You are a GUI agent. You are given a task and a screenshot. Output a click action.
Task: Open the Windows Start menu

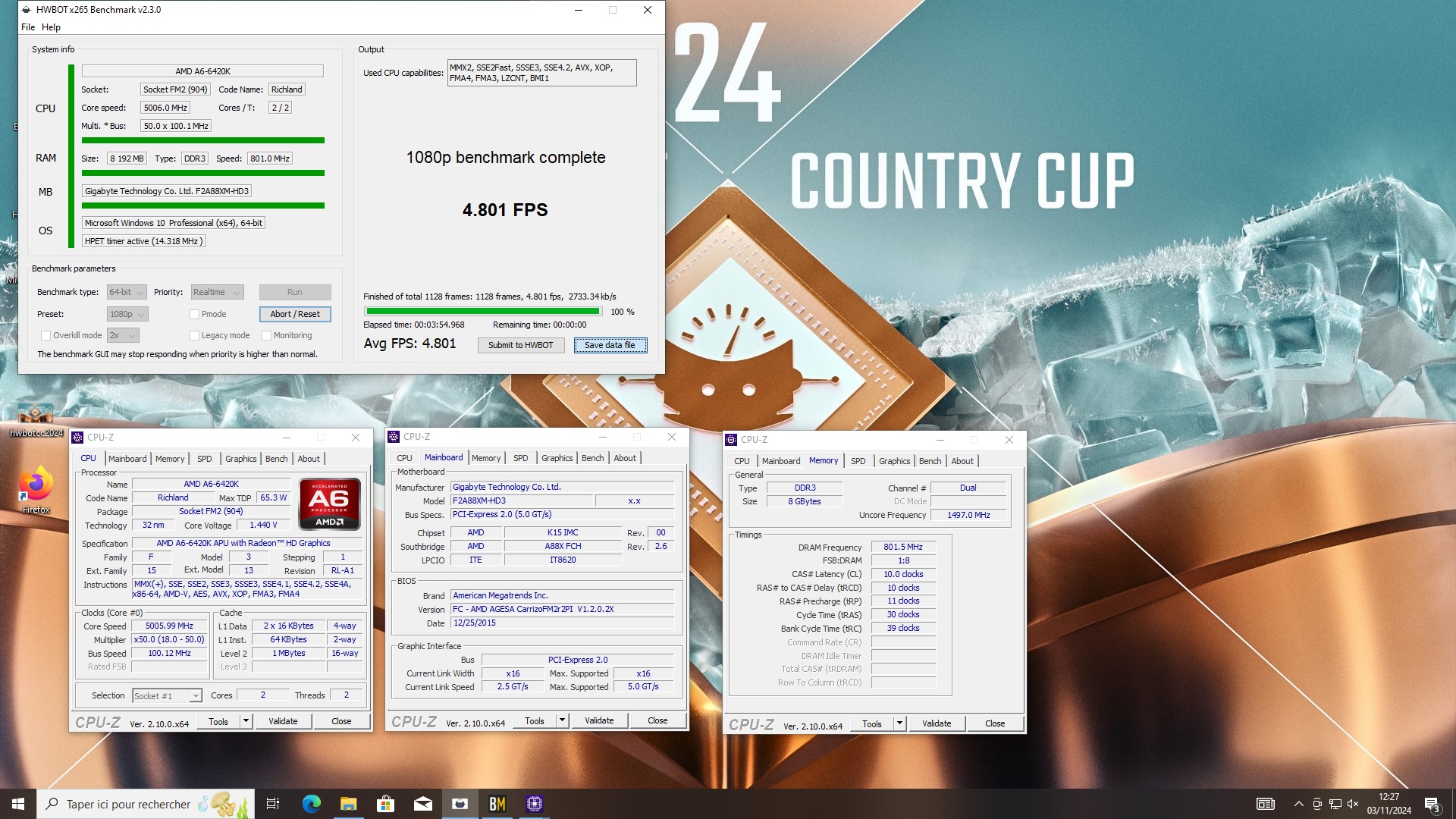tap(18, 804)
